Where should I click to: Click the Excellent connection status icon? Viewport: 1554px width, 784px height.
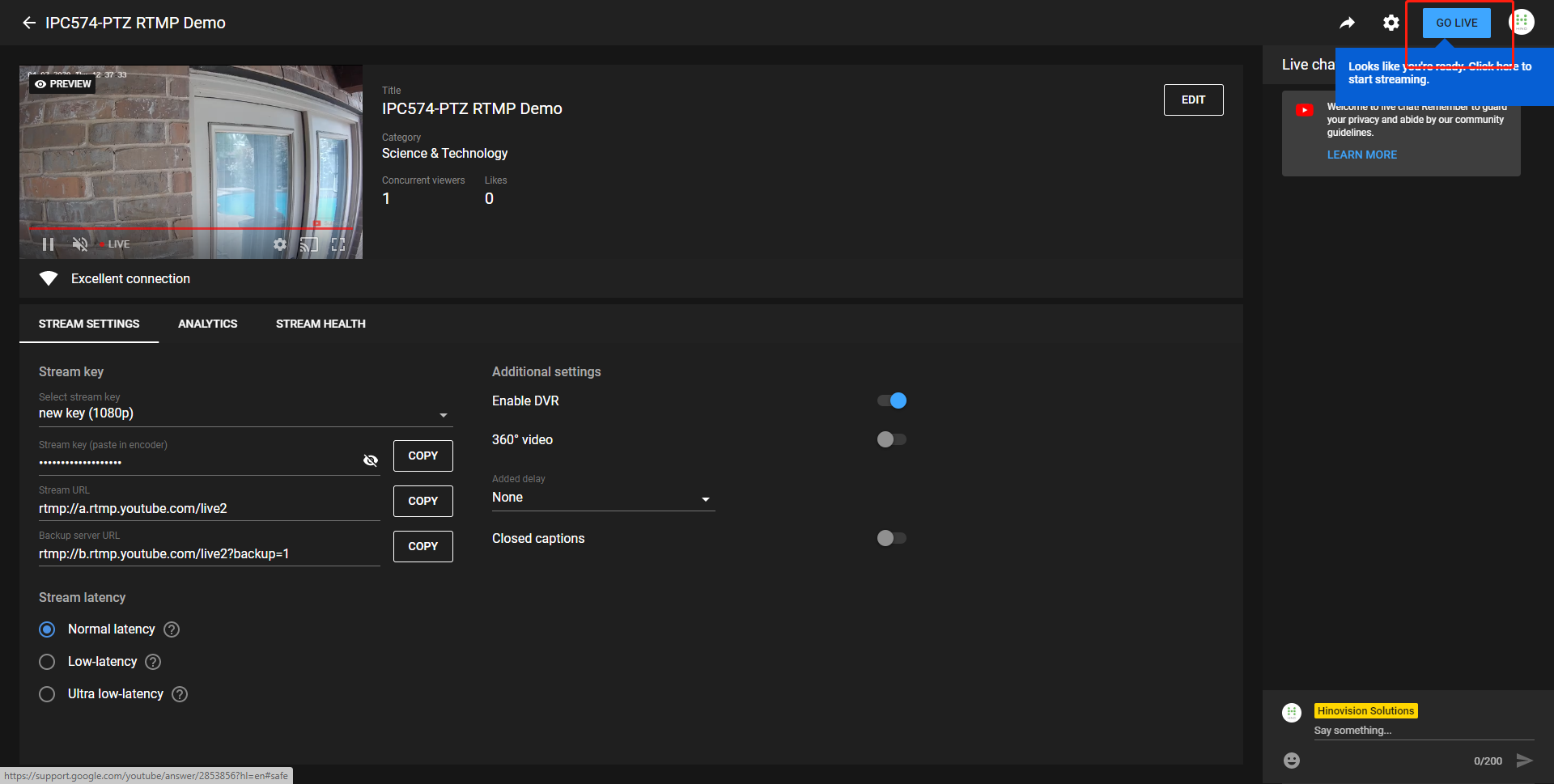click(x=49, y=278)
